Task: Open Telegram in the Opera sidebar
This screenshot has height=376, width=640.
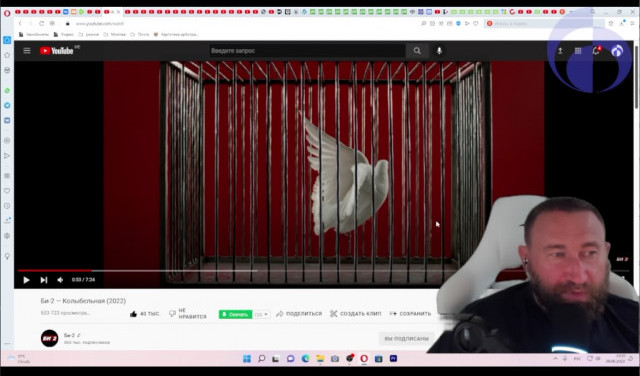Action: coord(7,105)
